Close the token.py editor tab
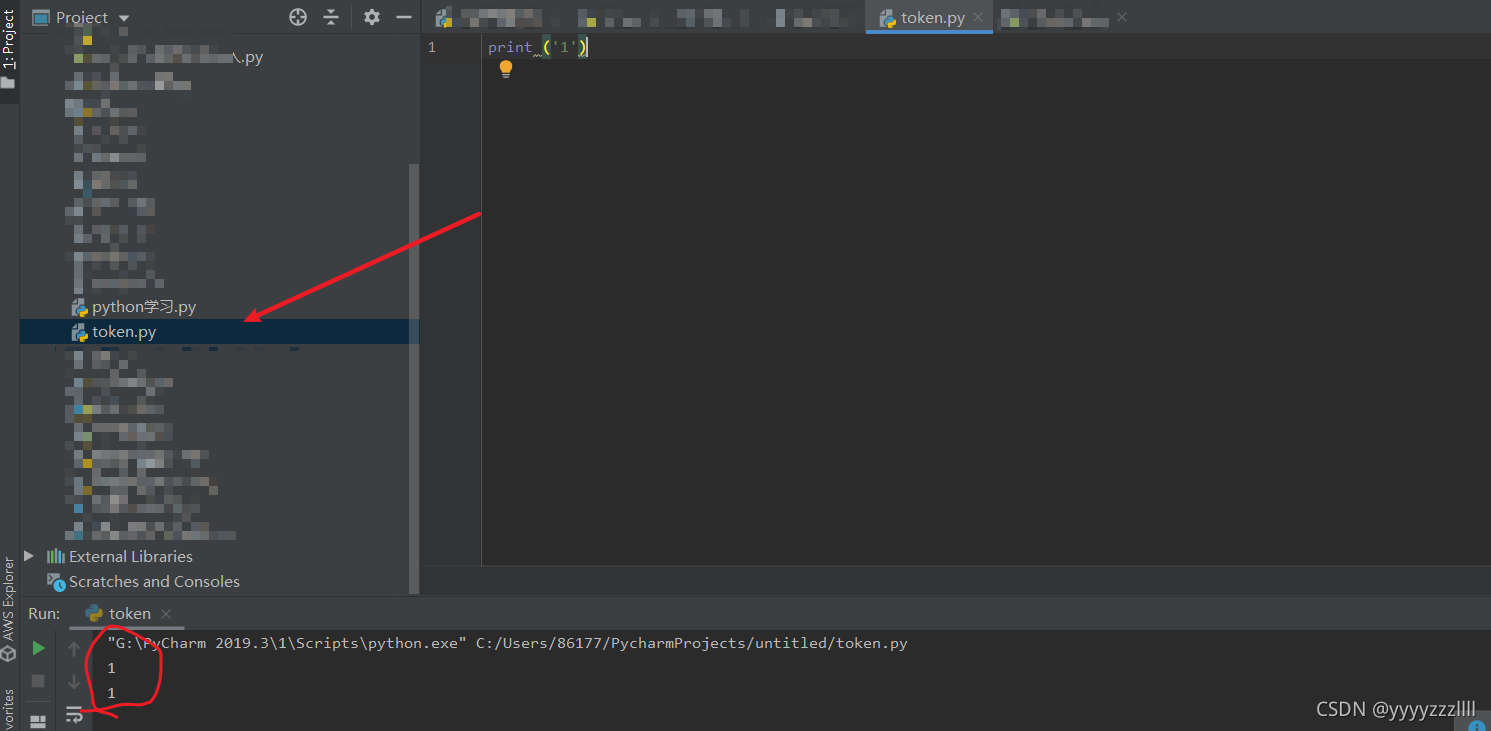This screenshot has height=731, width=1491. click(978, 17)
